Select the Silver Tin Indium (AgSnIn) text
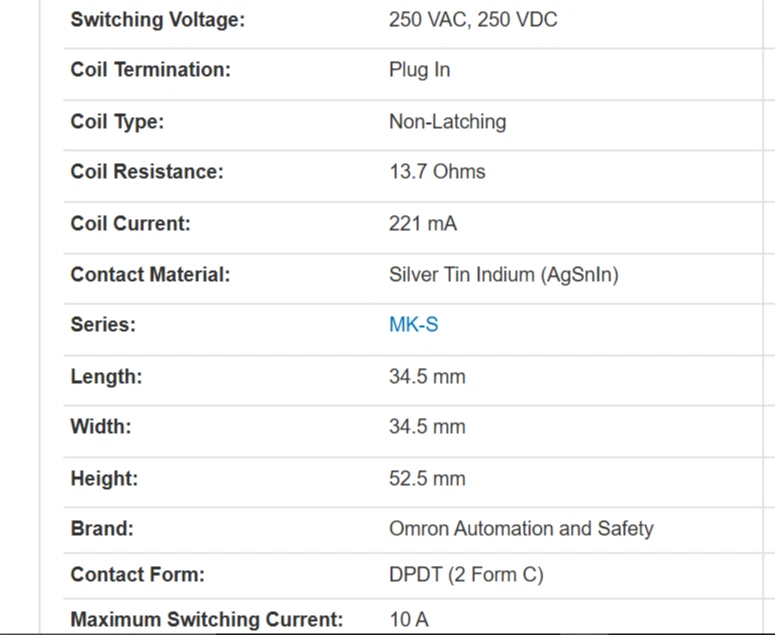Screen dimensions: 775x635 coord(503,274)
